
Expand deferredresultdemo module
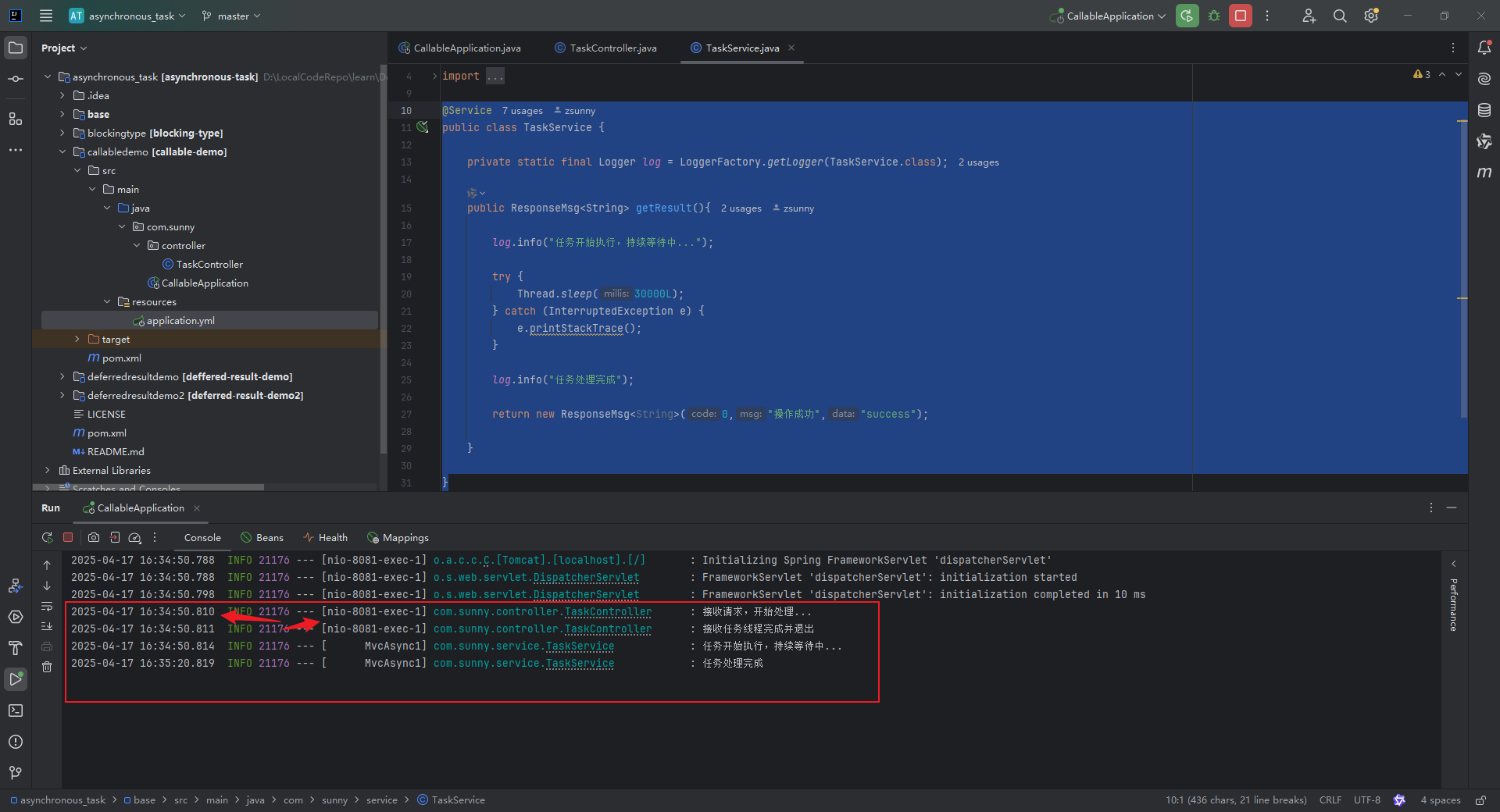(62, 376)
